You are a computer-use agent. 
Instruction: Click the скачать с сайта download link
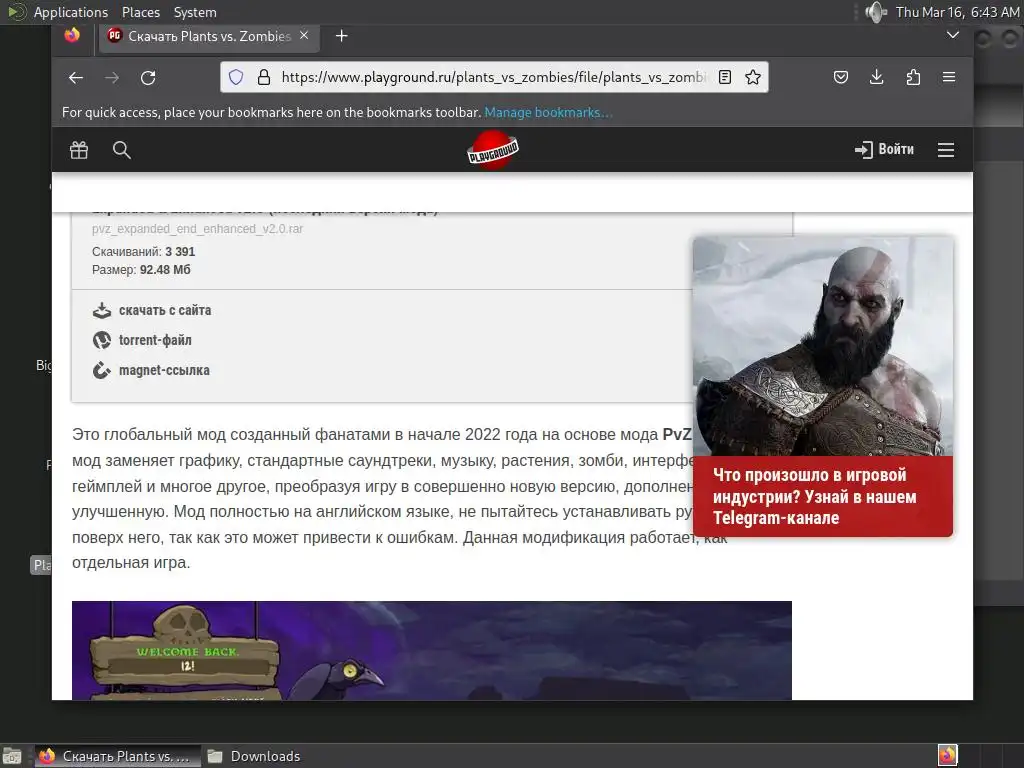[x=152, y=310]
